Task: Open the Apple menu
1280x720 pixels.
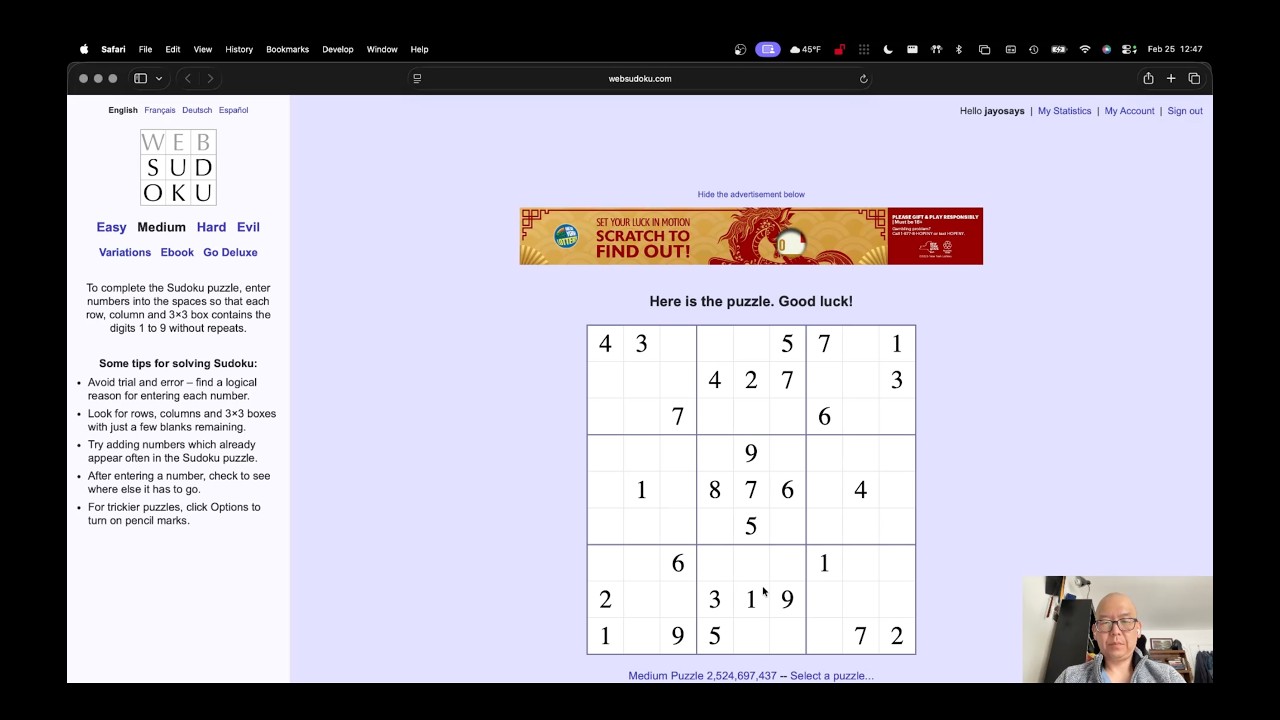Action: click(x=84, y=49)
